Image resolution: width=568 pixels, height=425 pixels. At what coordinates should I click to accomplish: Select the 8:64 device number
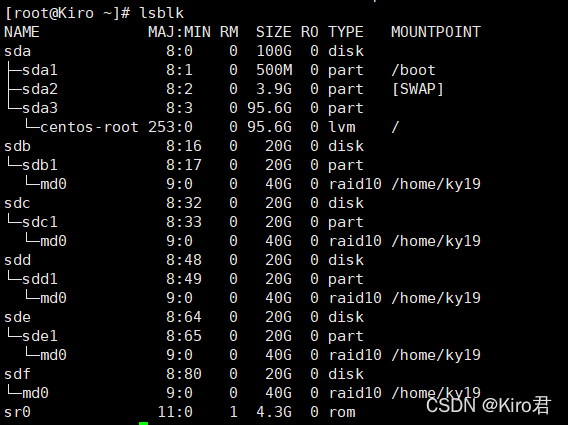point(184,317)
